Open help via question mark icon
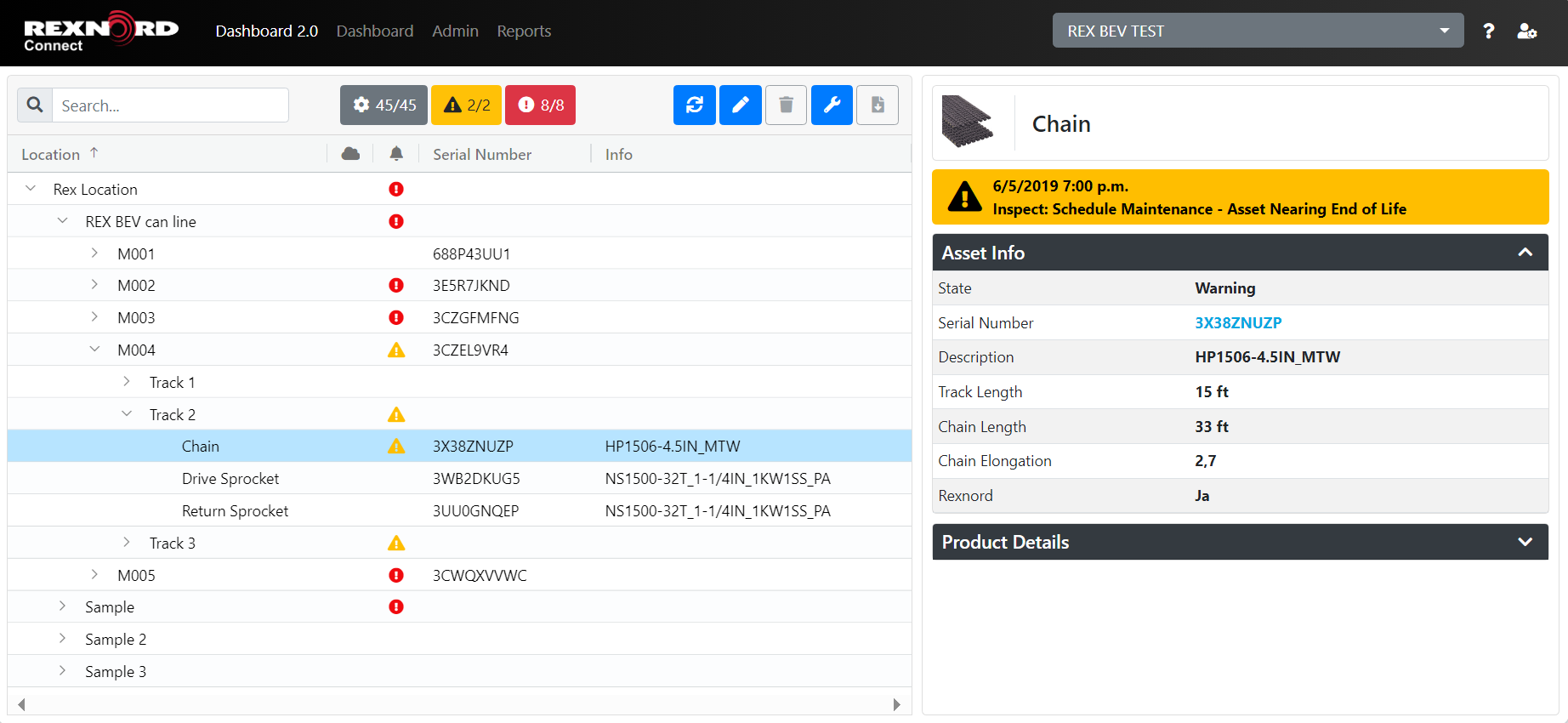Viewport: 1568px width, 723px height. coord(1488,31)
